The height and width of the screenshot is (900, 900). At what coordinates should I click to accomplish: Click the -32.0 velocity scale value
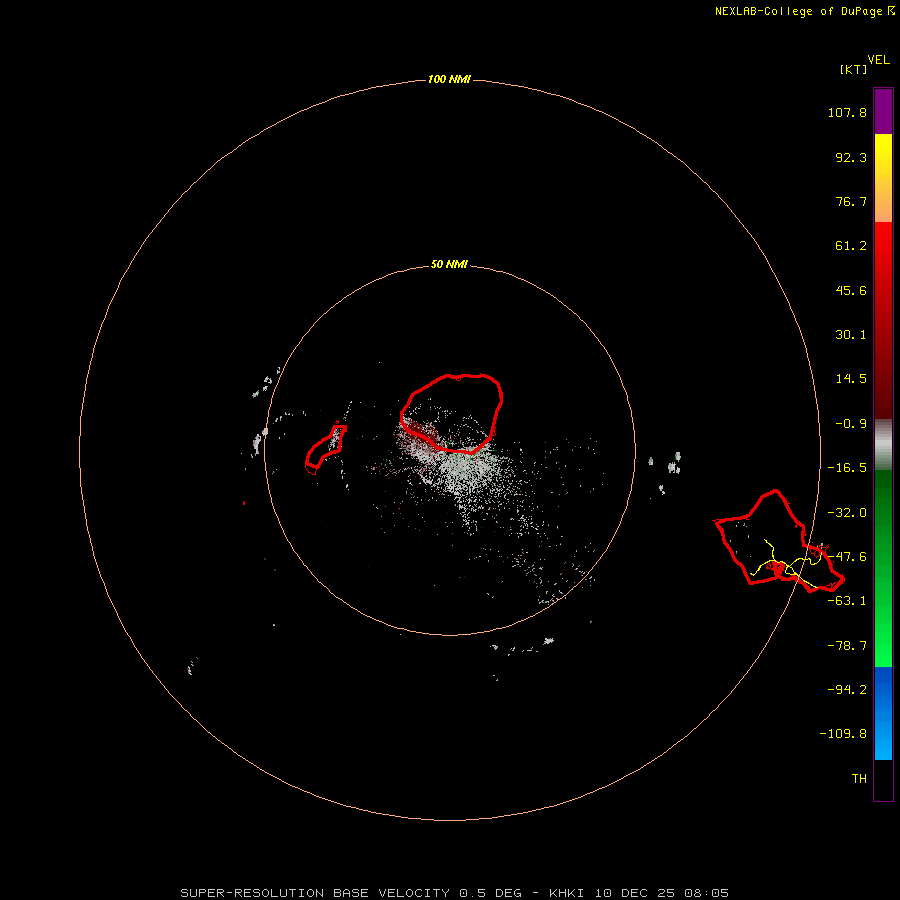[x=847, y=513]
